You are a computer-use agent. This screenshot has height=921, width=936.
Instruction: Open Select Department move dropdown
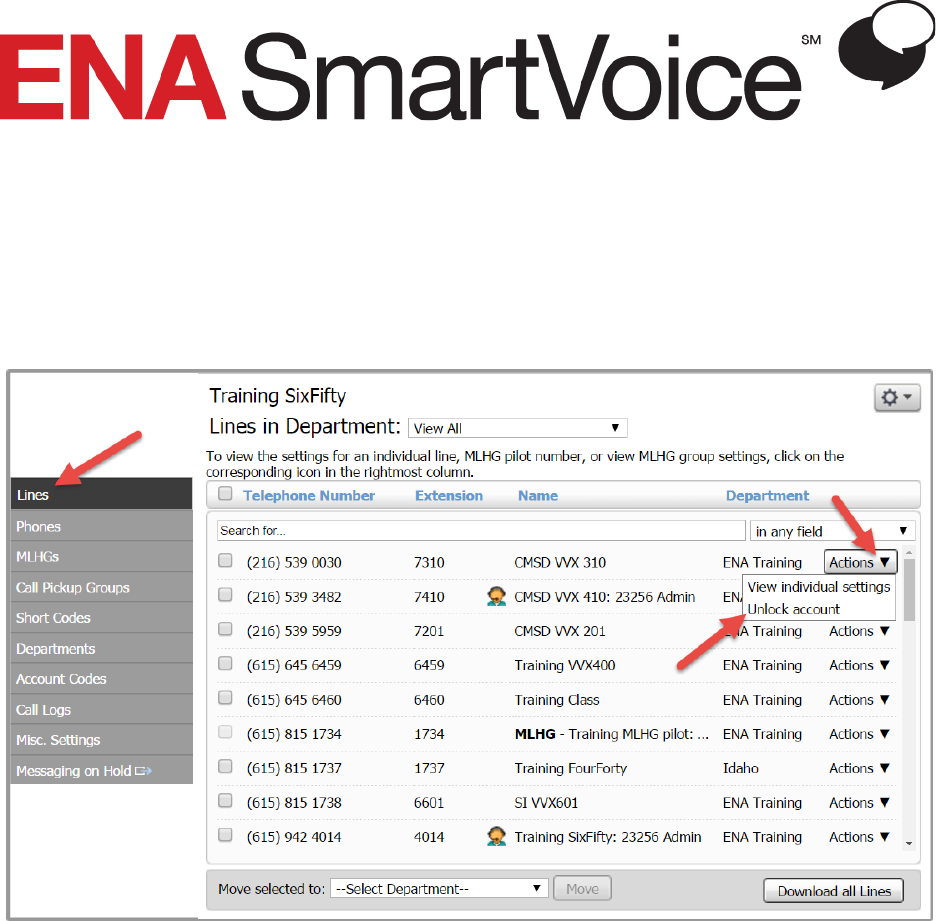tap(439, 888)
